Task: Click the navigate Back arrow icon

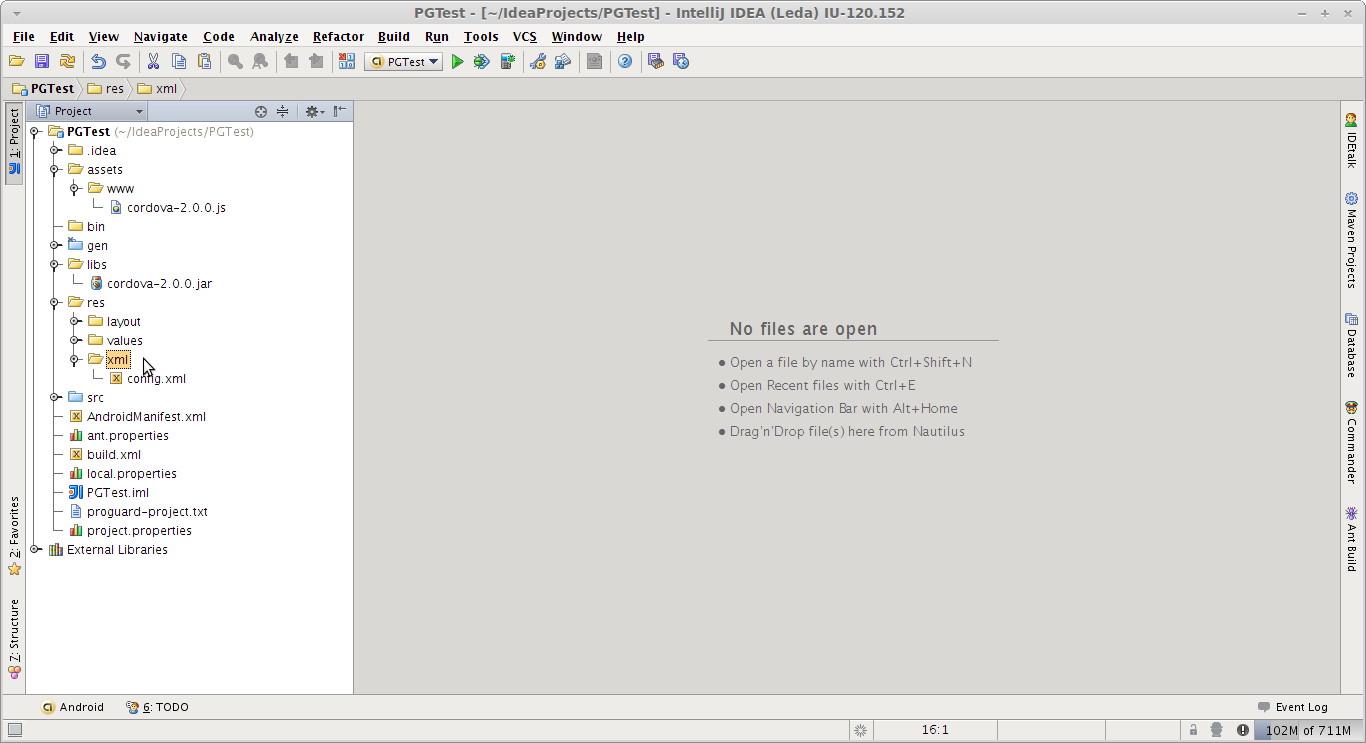Action: (x=291, y=61)
